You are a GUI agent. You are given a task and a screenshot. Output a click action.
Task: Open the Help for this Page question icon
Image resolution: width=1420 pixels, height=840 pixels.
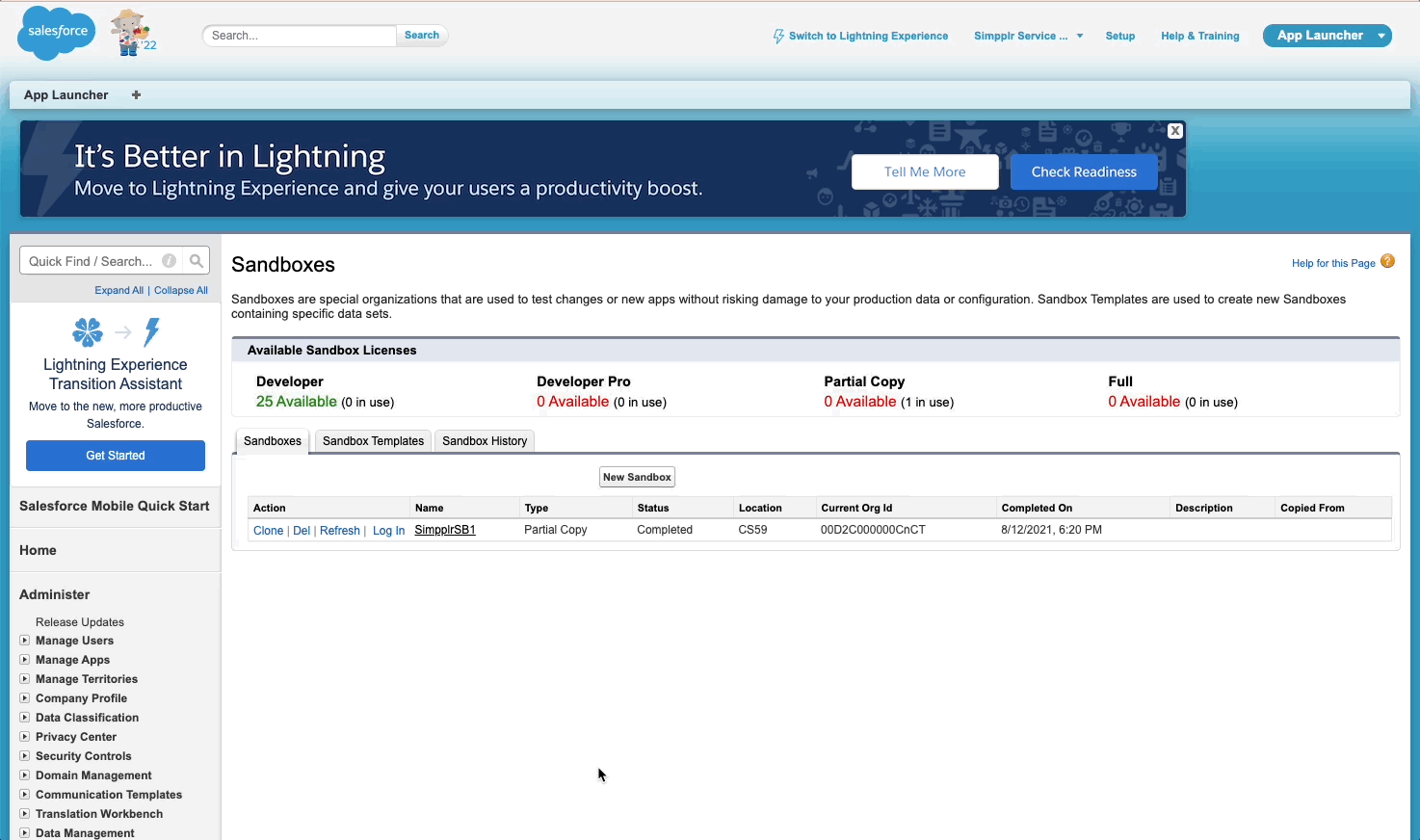pyautogui.click(x=1387, y=261)
